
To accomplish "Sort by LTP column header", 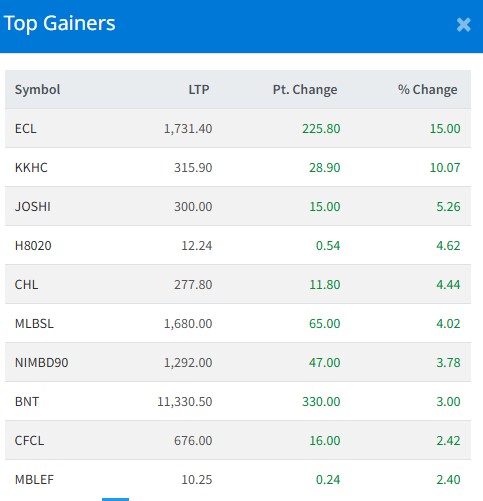I will [x=199, y=89].
